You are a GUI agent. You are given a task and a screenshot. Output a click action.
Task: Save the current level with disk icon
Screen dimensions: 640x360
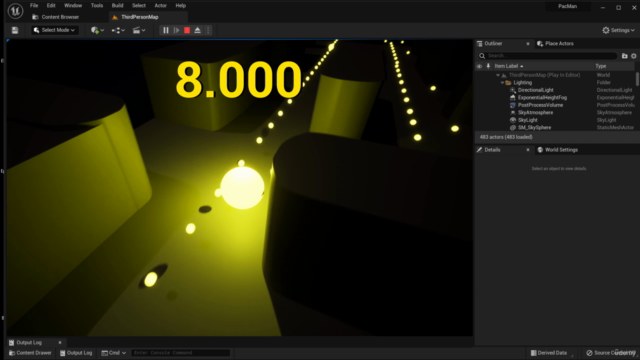(x=15, y=30)
